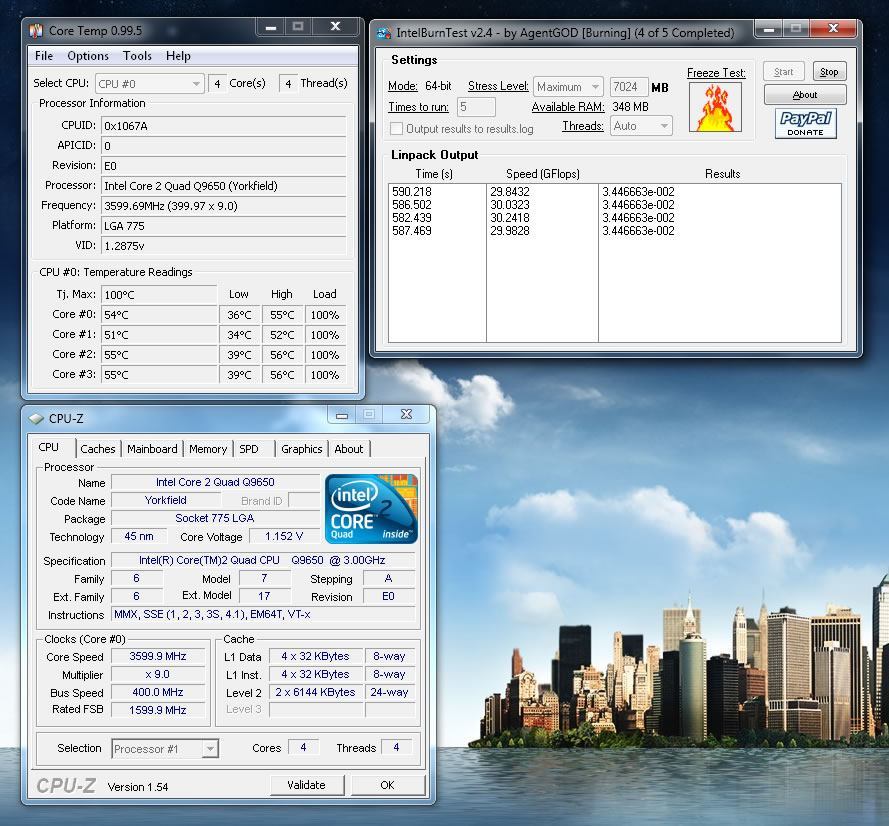Viewport: 889px width, 826px height.
Task: Click the Technology 45 nm value
Action: (139, 536)
